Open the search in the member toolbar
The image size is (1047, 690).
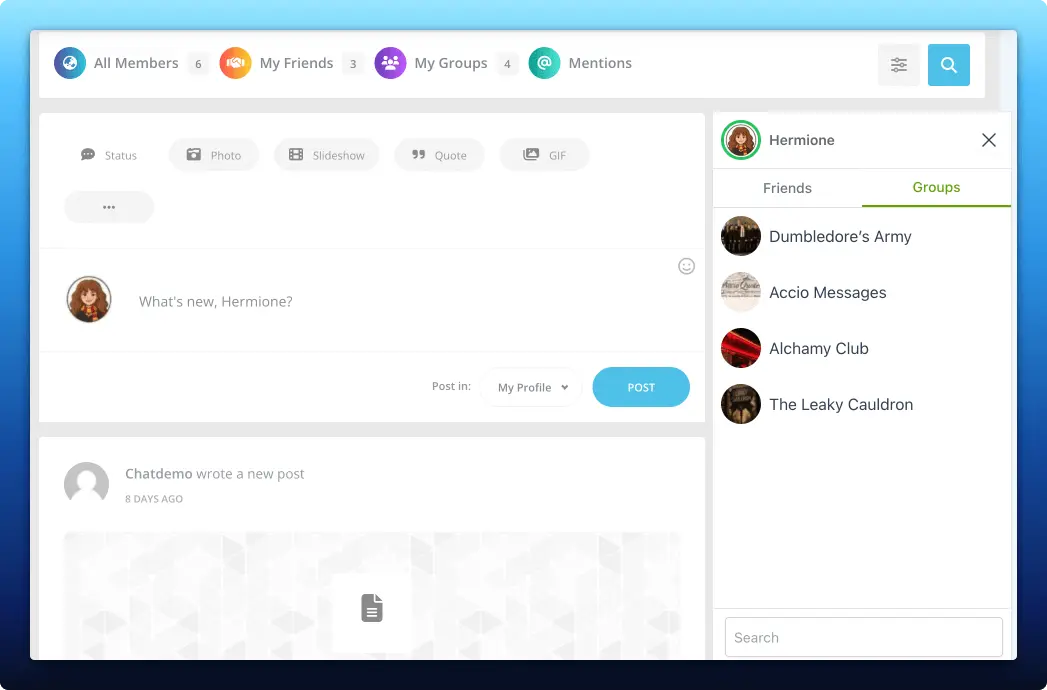tap(948, 64)
